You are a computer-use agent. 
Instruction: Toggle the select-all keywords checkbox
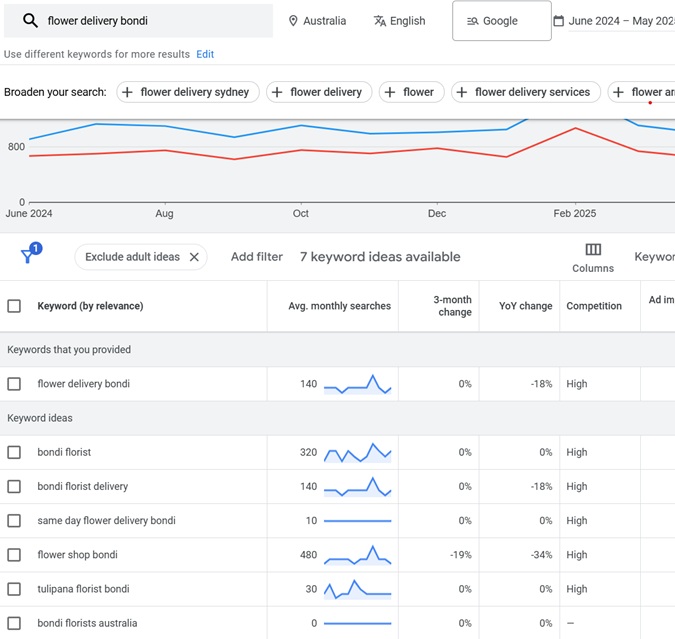(14, 306)
